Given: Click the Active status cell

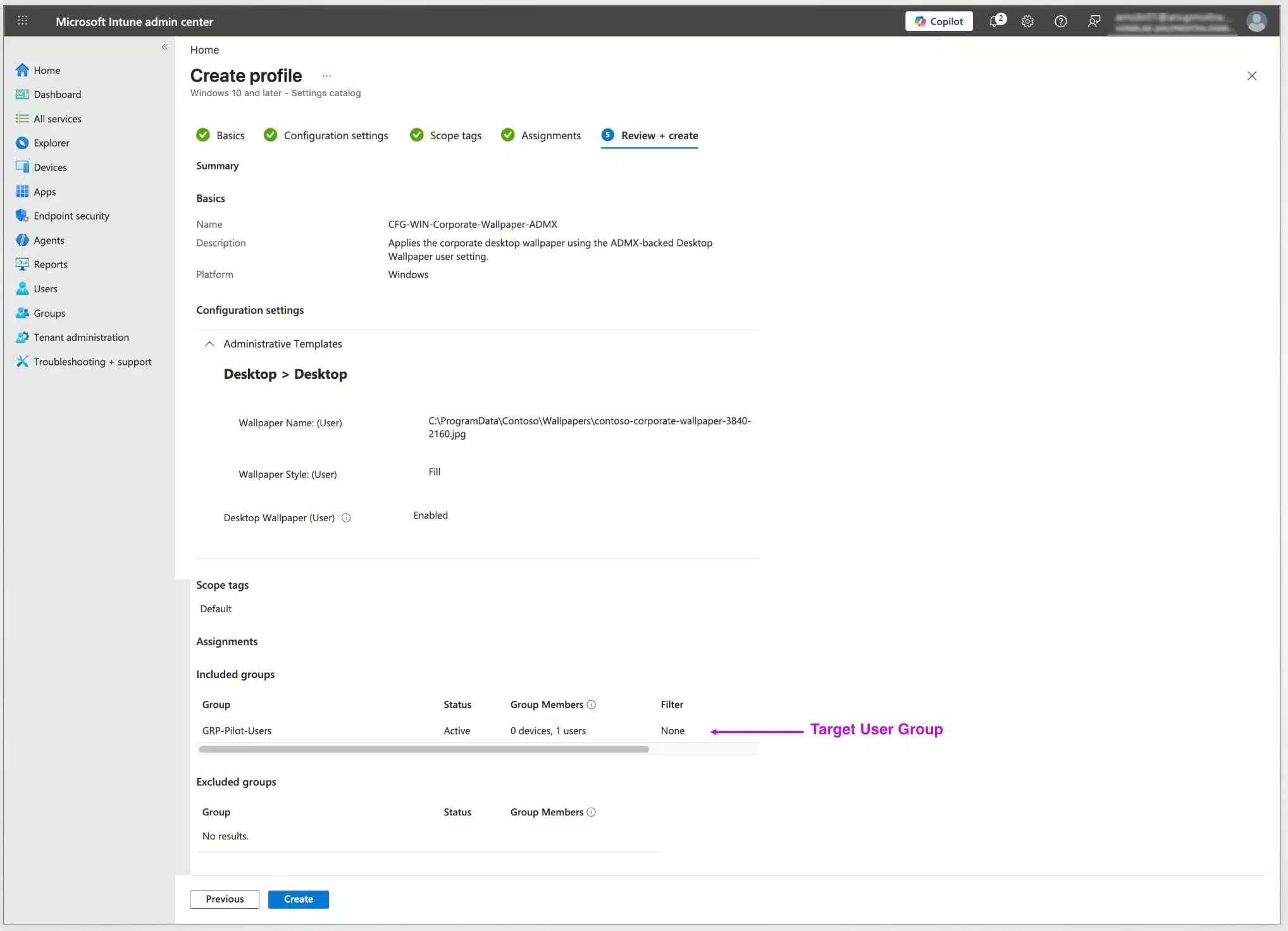Looking at the screenshot, I should point(457,731).
